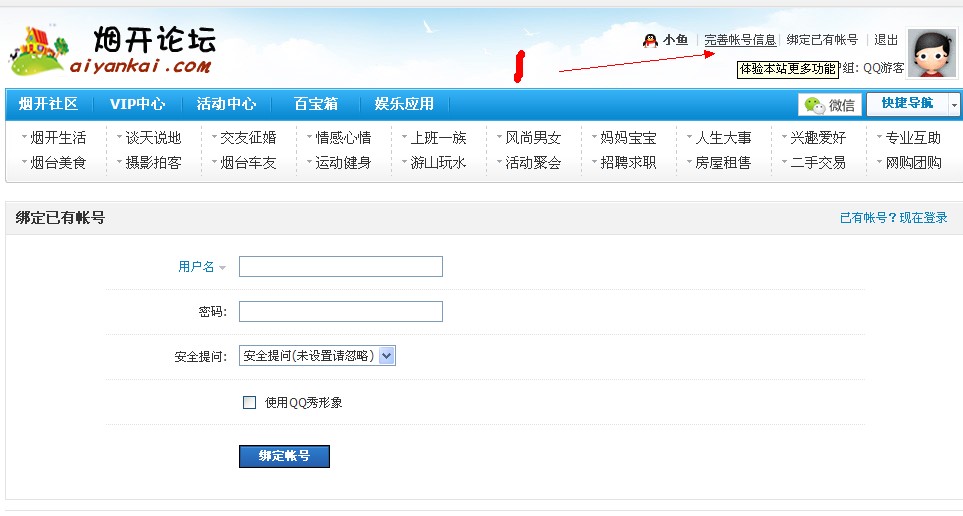
Task: Open the VIP中心 menu tab
Action: click(137, 104)
